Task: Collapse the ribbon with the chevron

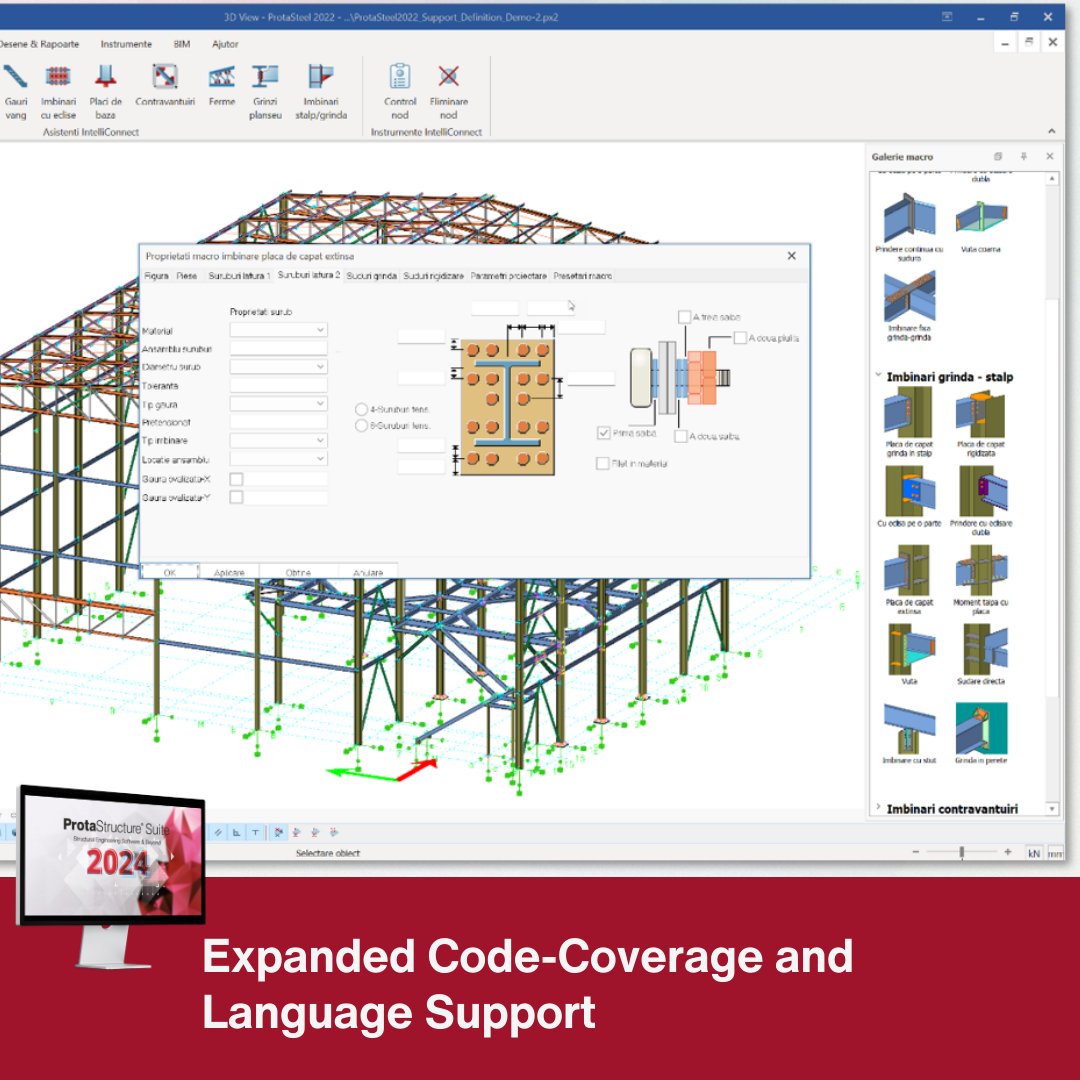Action: [1051, 131]
